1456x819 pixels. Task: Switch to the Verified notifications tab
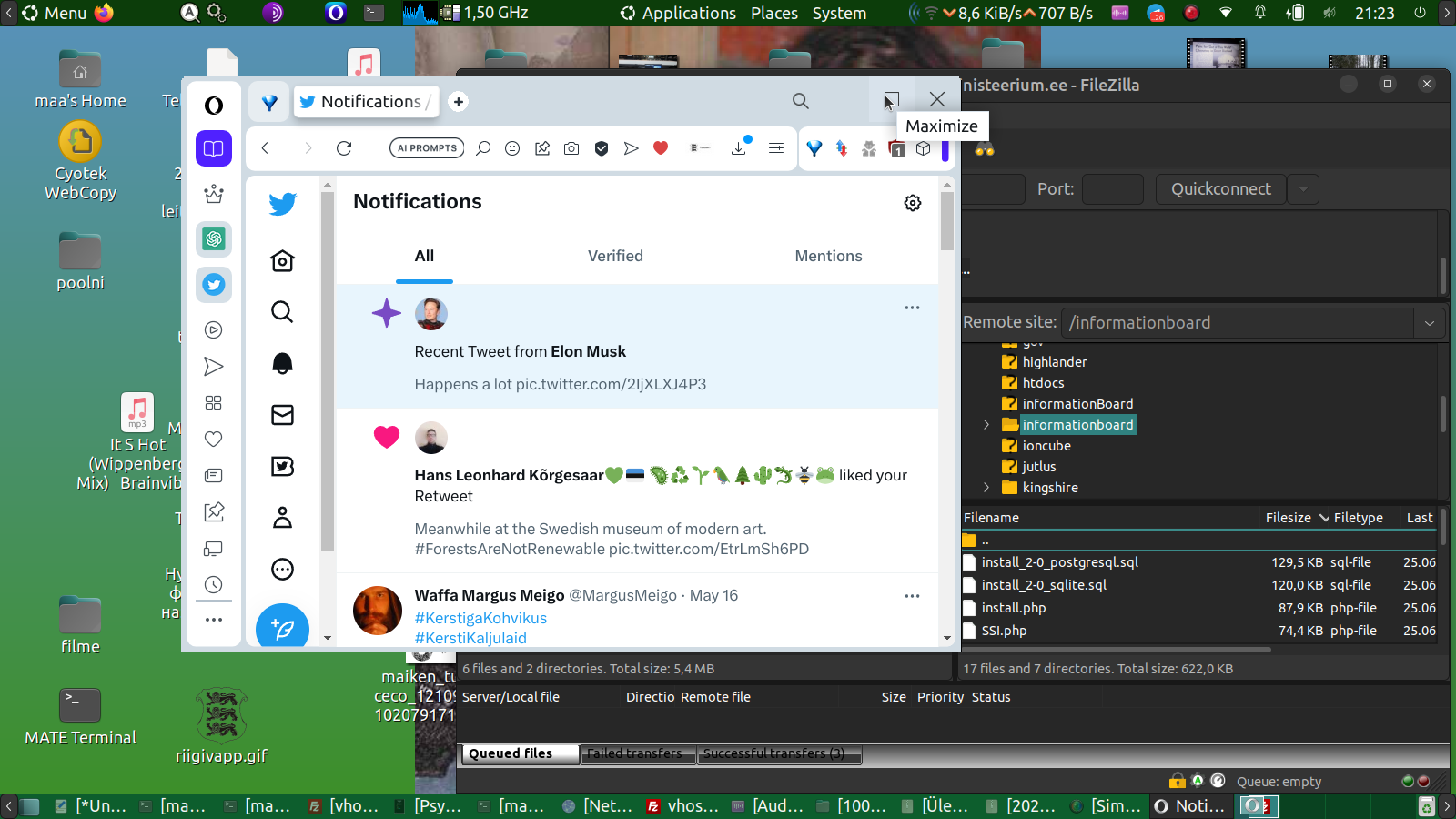click(615, 257)
